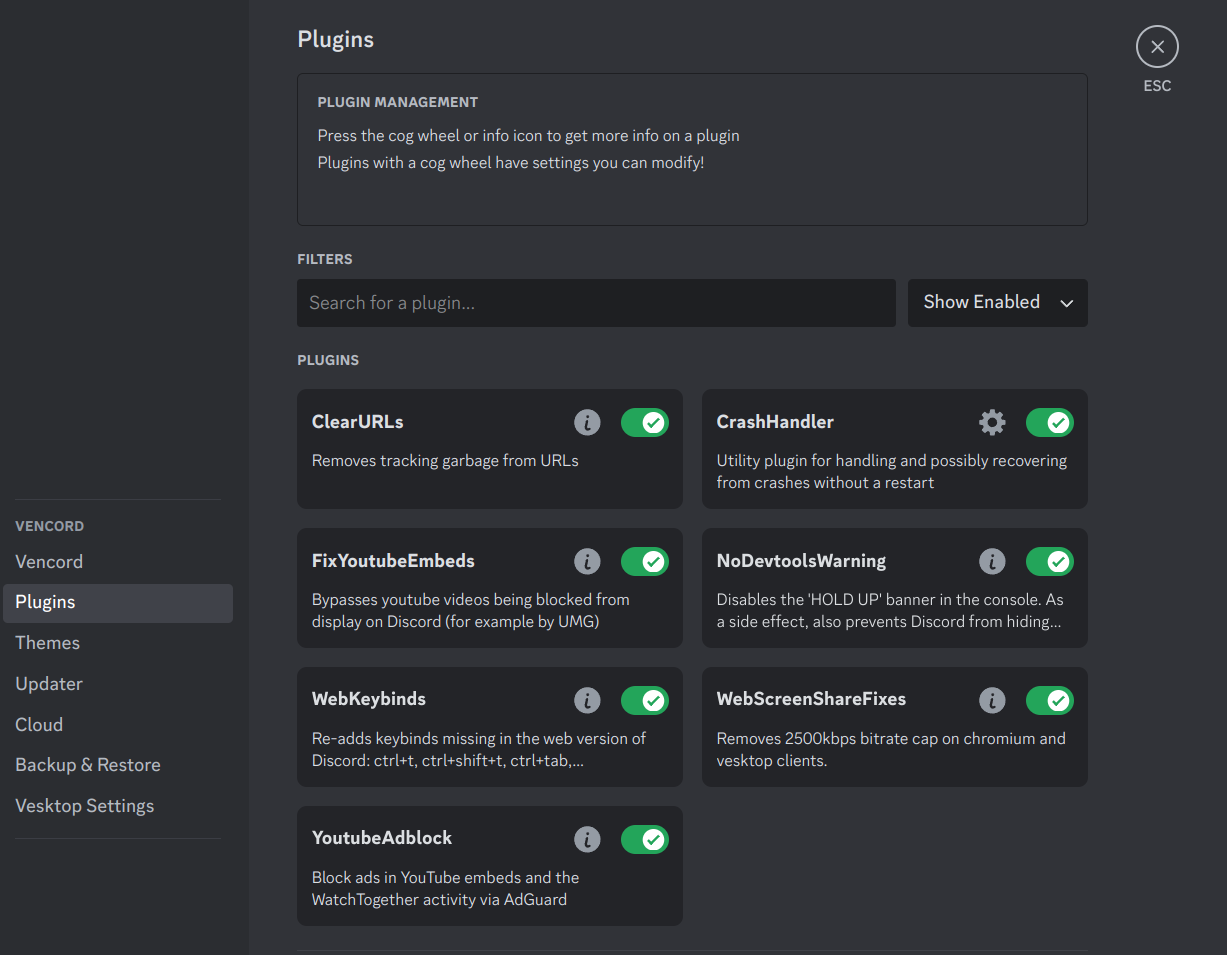Open the Show Enabled filter dropdown
Screen dimensions: 1227x955
pyautogui.click(x=997, y=302)
